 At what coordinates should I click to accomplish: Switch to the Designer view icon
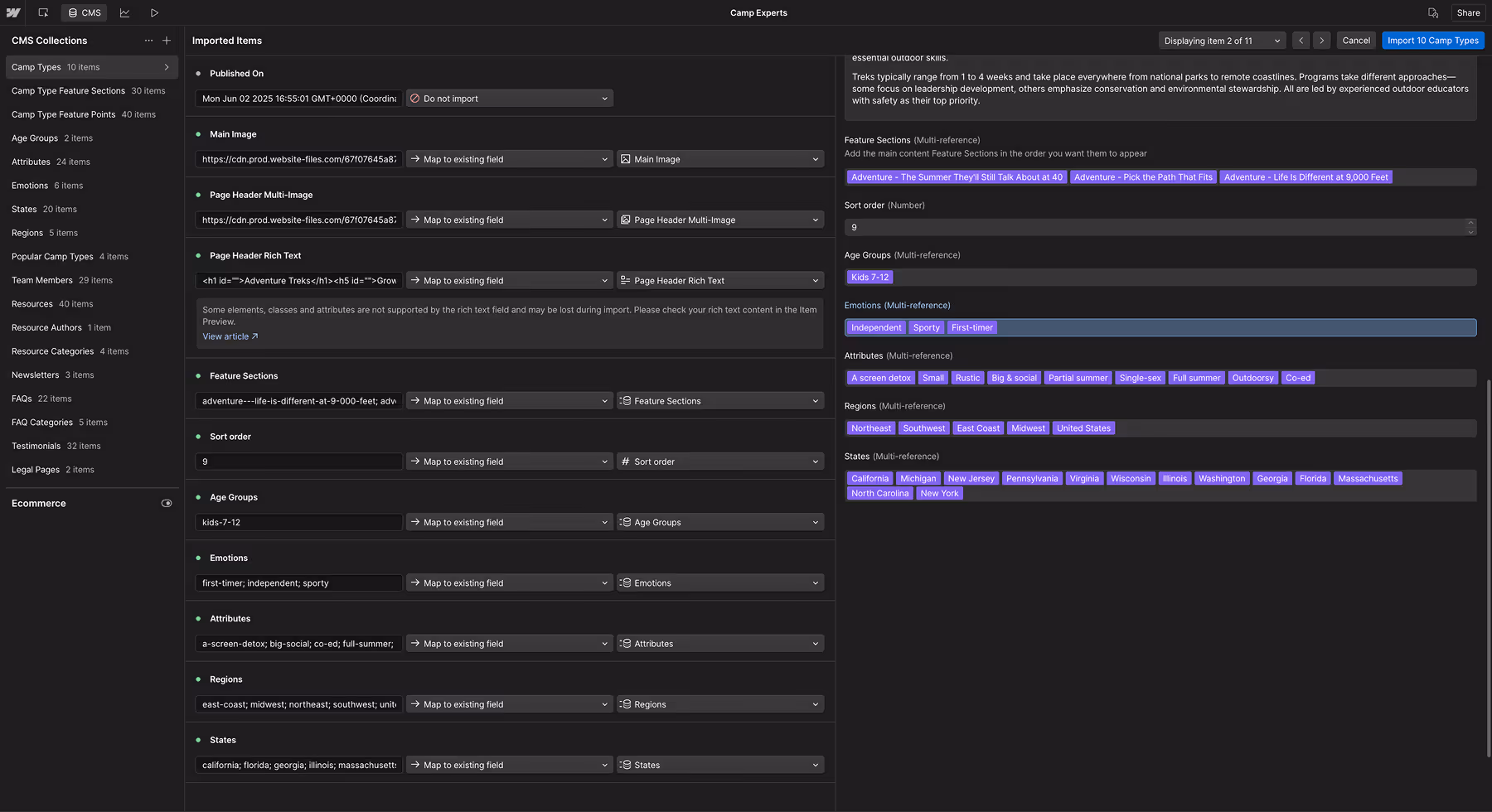(x=43, y=12)
